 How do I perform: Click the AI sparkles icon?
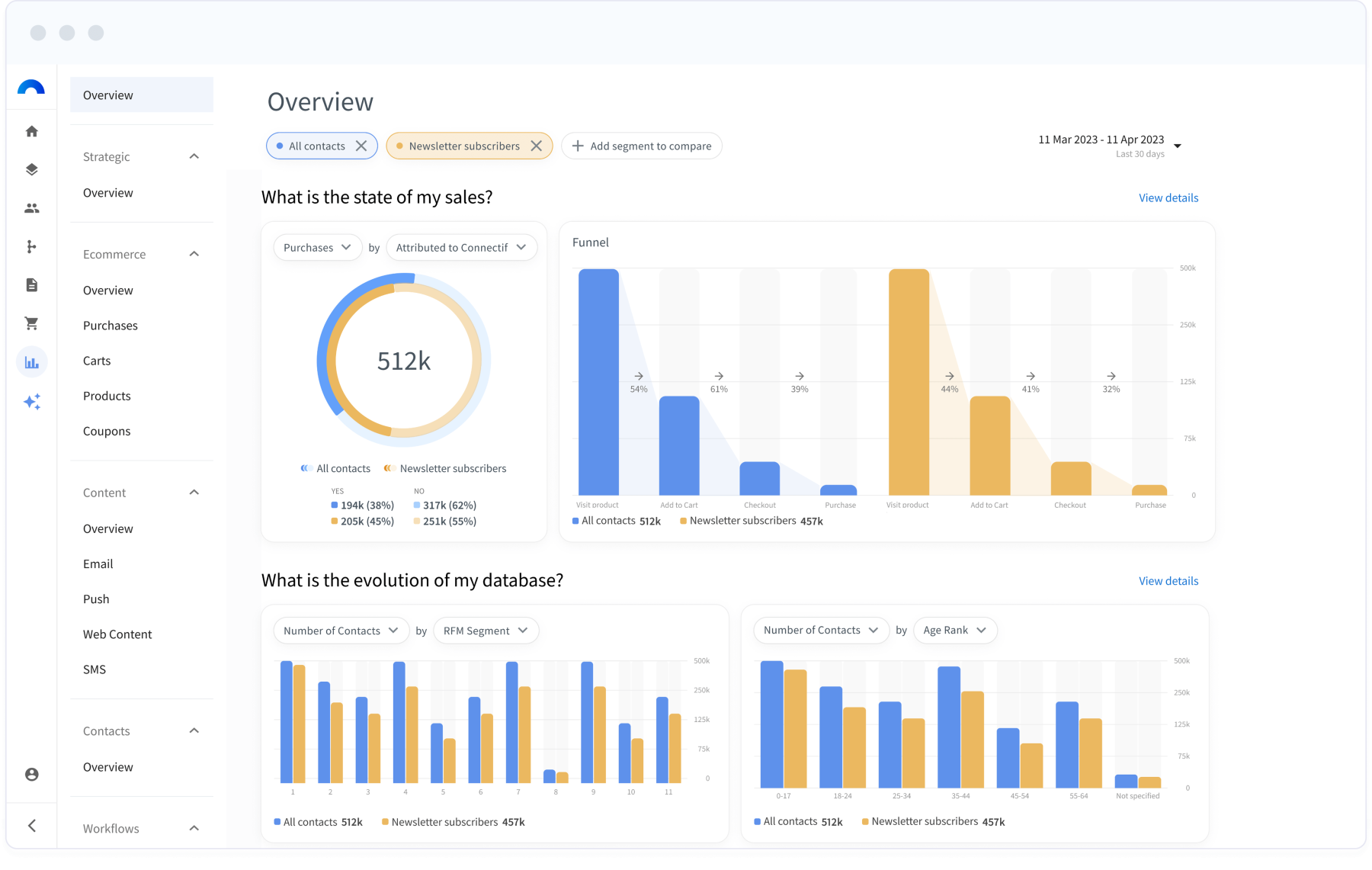click(31, 401)
